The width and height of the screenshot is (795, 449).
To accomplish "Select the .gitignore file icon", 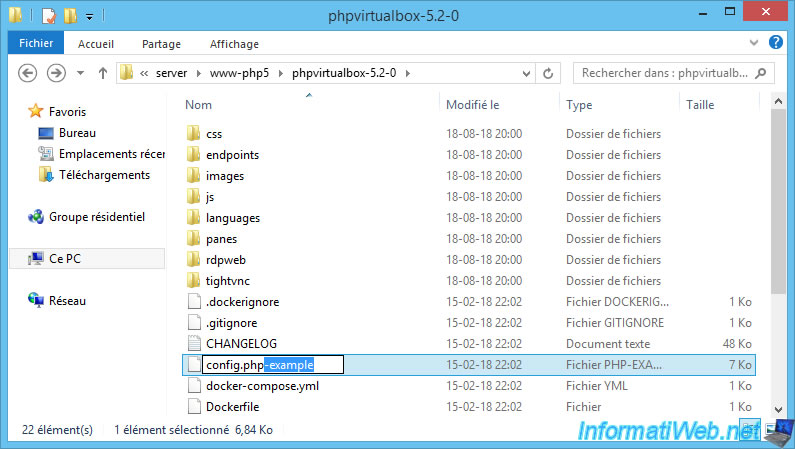I will pos(194,322).
